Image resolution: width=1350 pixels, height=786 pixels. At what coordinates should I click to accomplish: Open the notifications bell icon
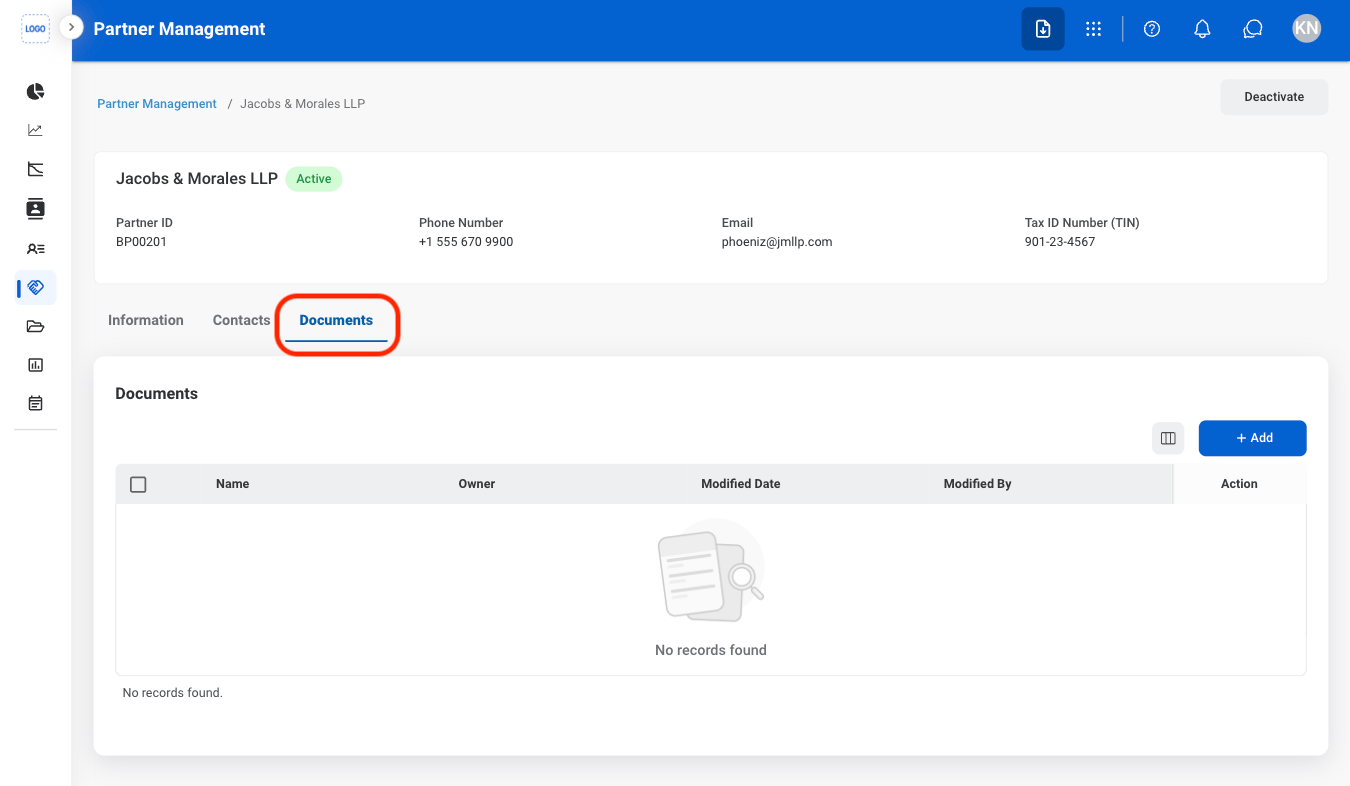coord(1203,29)
